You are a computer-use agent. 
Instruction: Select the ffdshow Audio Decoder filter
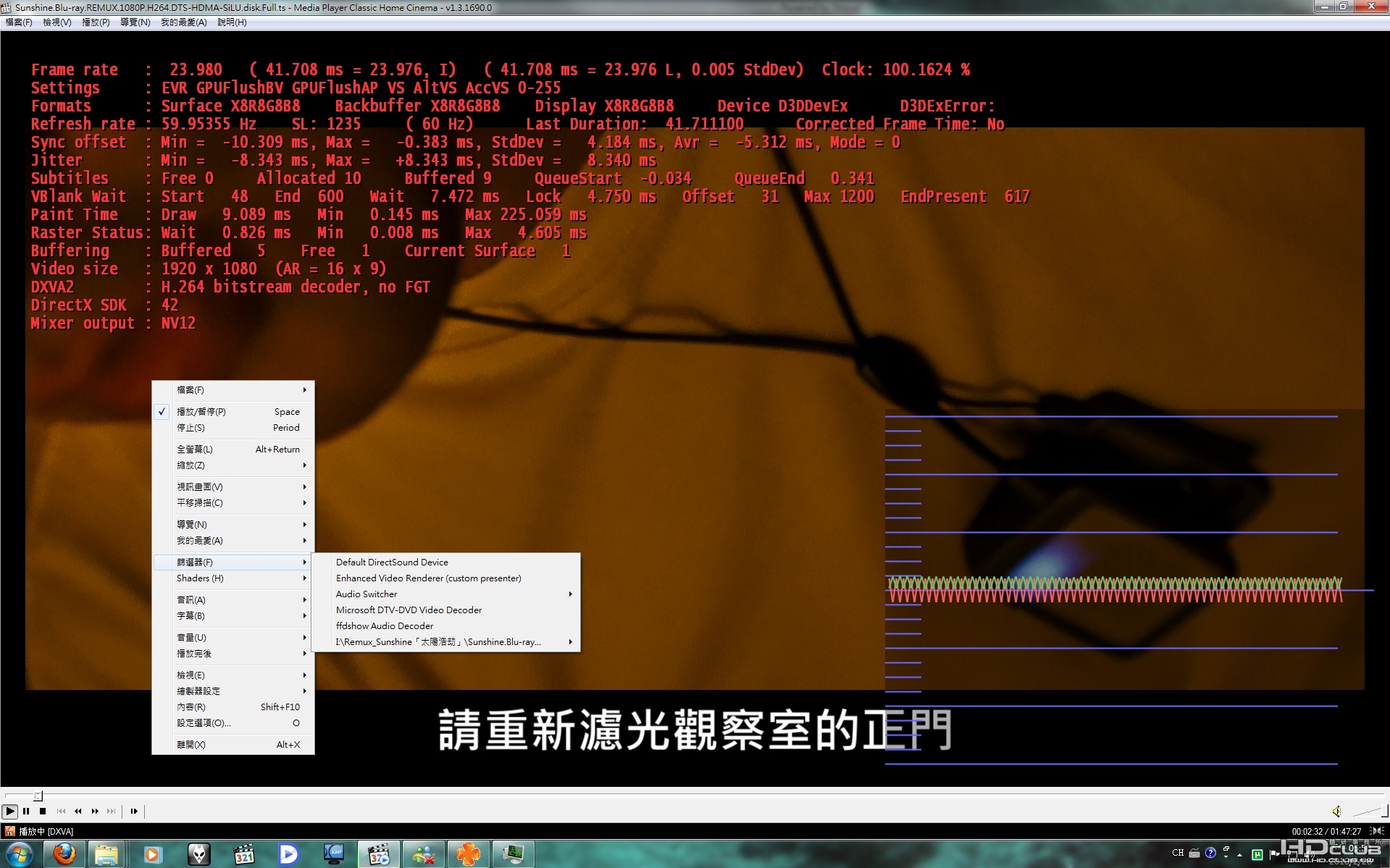[445, 625]
